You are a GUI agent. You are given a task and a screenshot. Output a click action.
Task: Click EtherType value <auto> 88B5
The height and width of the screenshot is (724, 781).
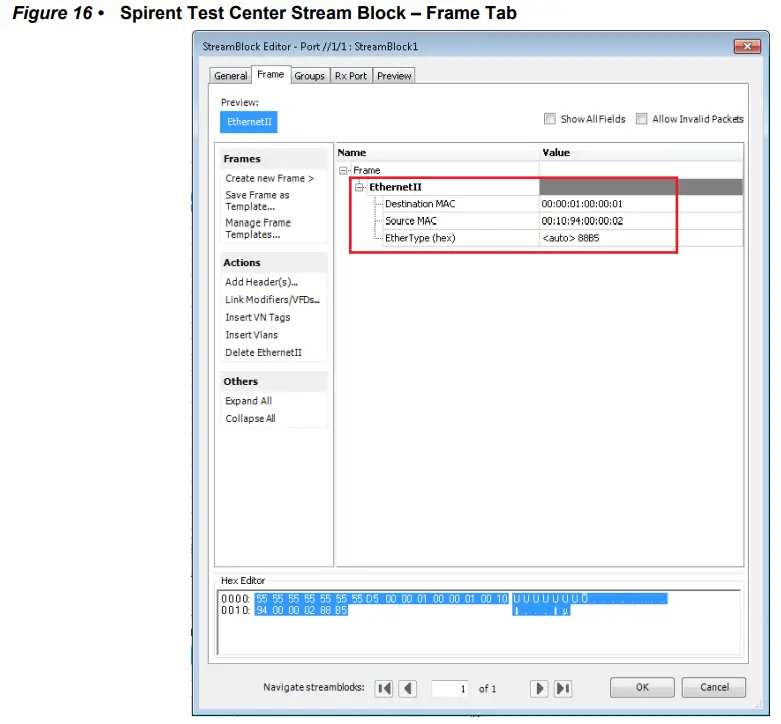(x=571, y=238)
